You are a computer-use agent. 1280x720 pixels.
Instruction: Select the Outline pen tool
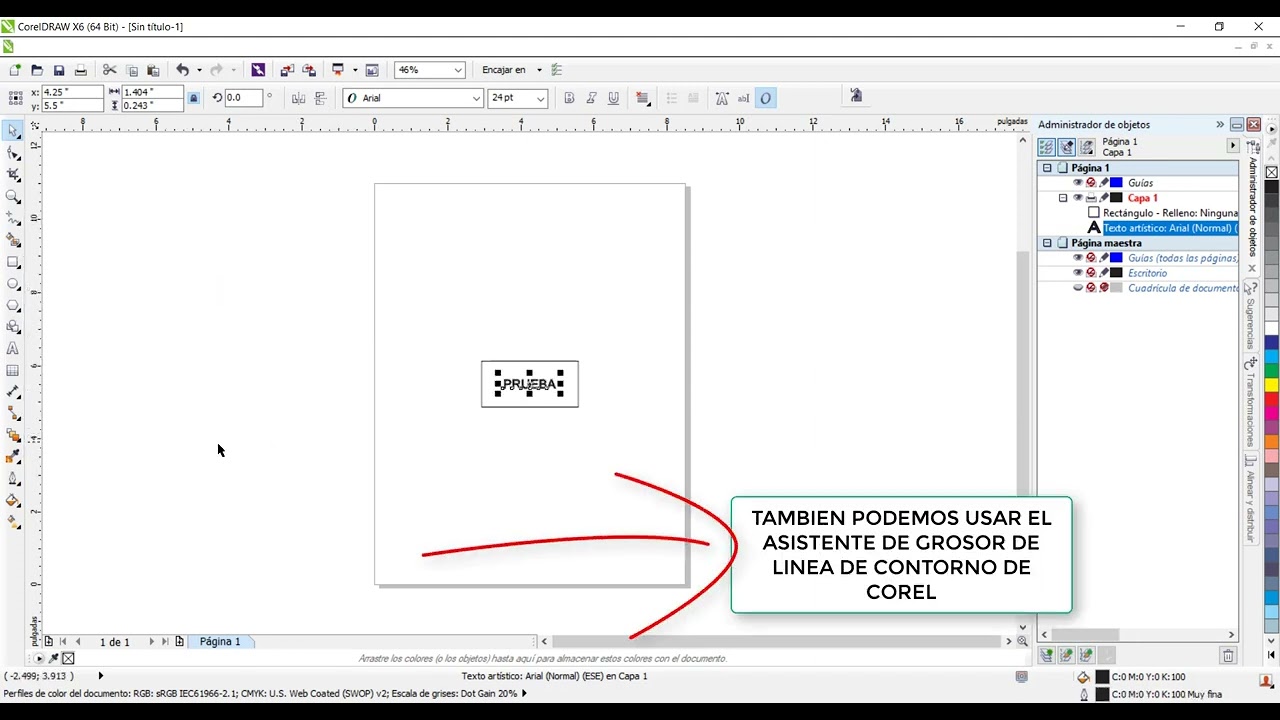[13, 480]
